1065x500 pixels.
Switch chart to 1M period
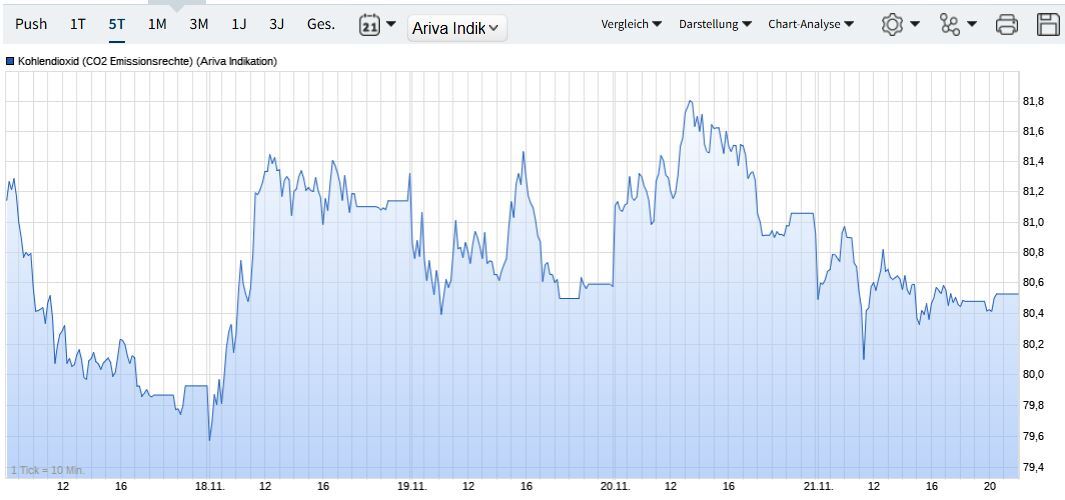157,24
